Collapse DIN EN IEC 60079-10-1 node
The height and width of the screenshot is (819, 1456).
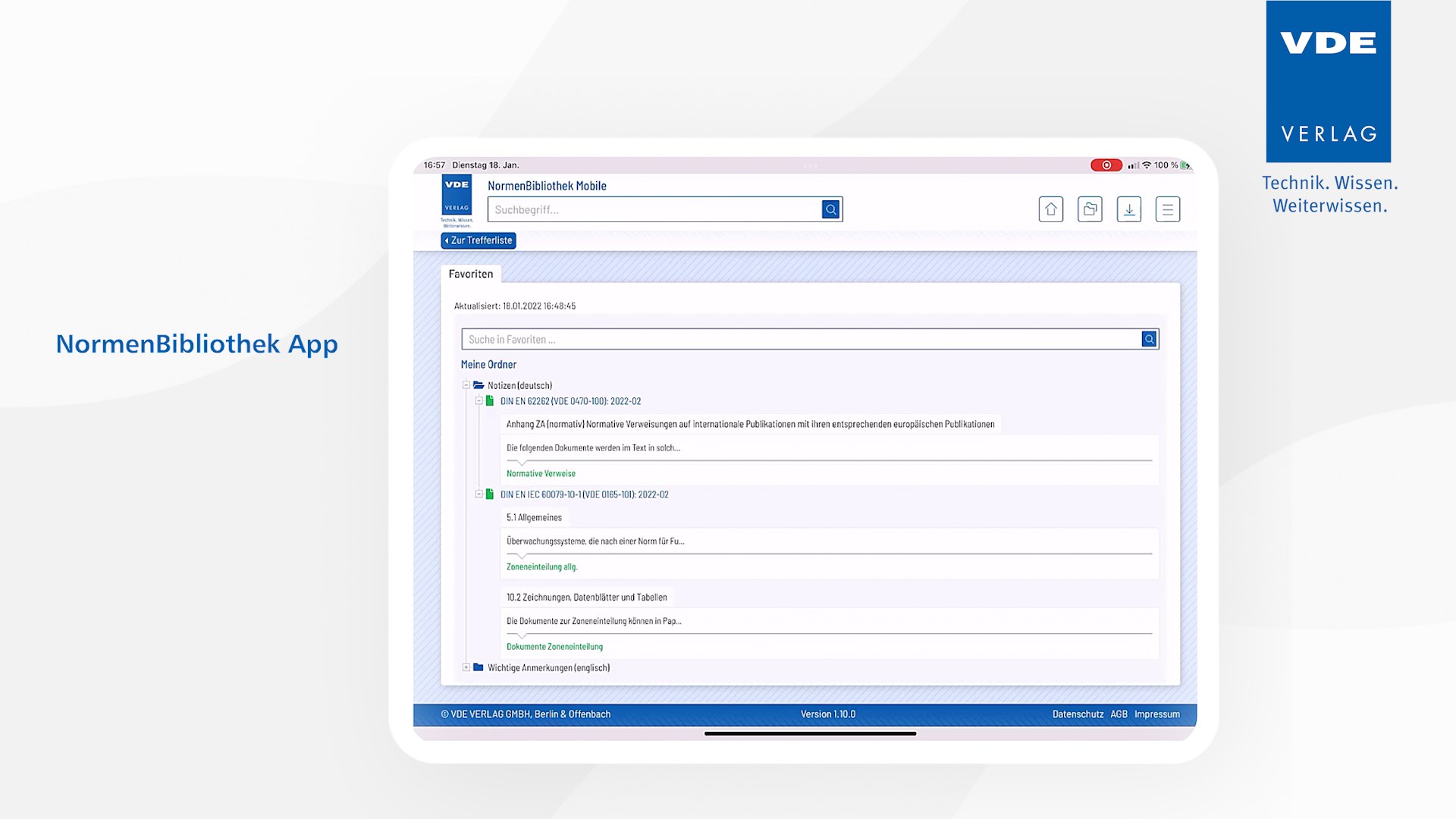[479, 494]
